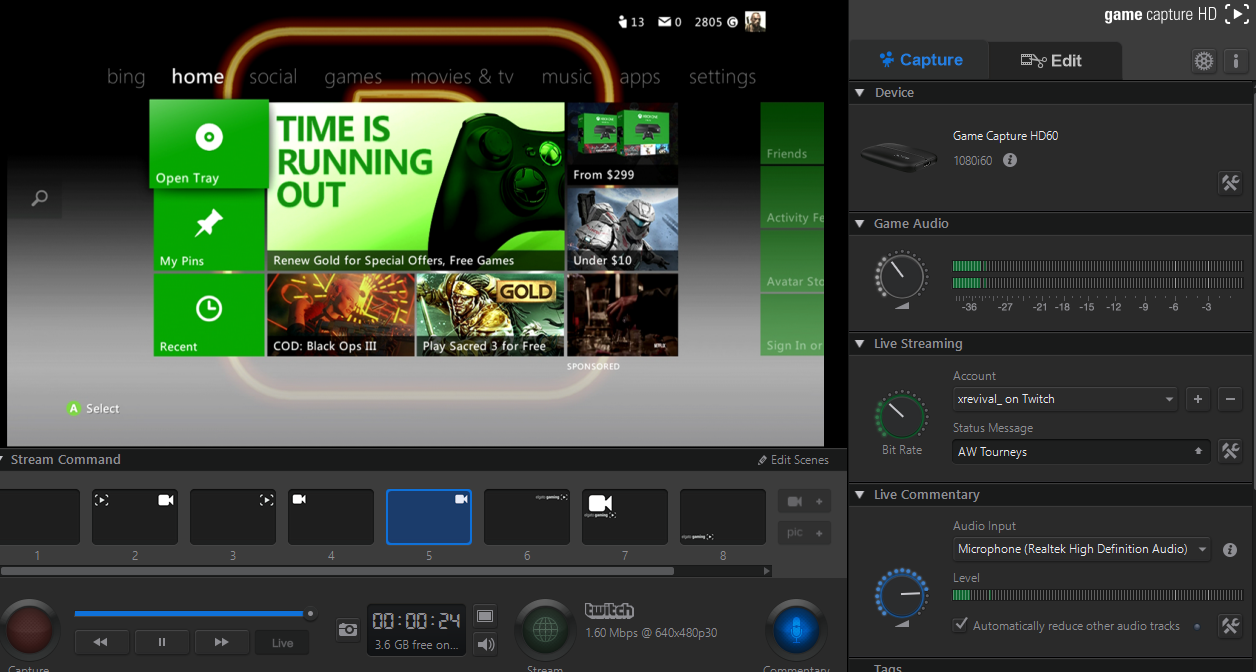Screen dimensions: 1256x672
Task: Add a new camera scene
Action: pyautogui.click(x=804, y=501)
